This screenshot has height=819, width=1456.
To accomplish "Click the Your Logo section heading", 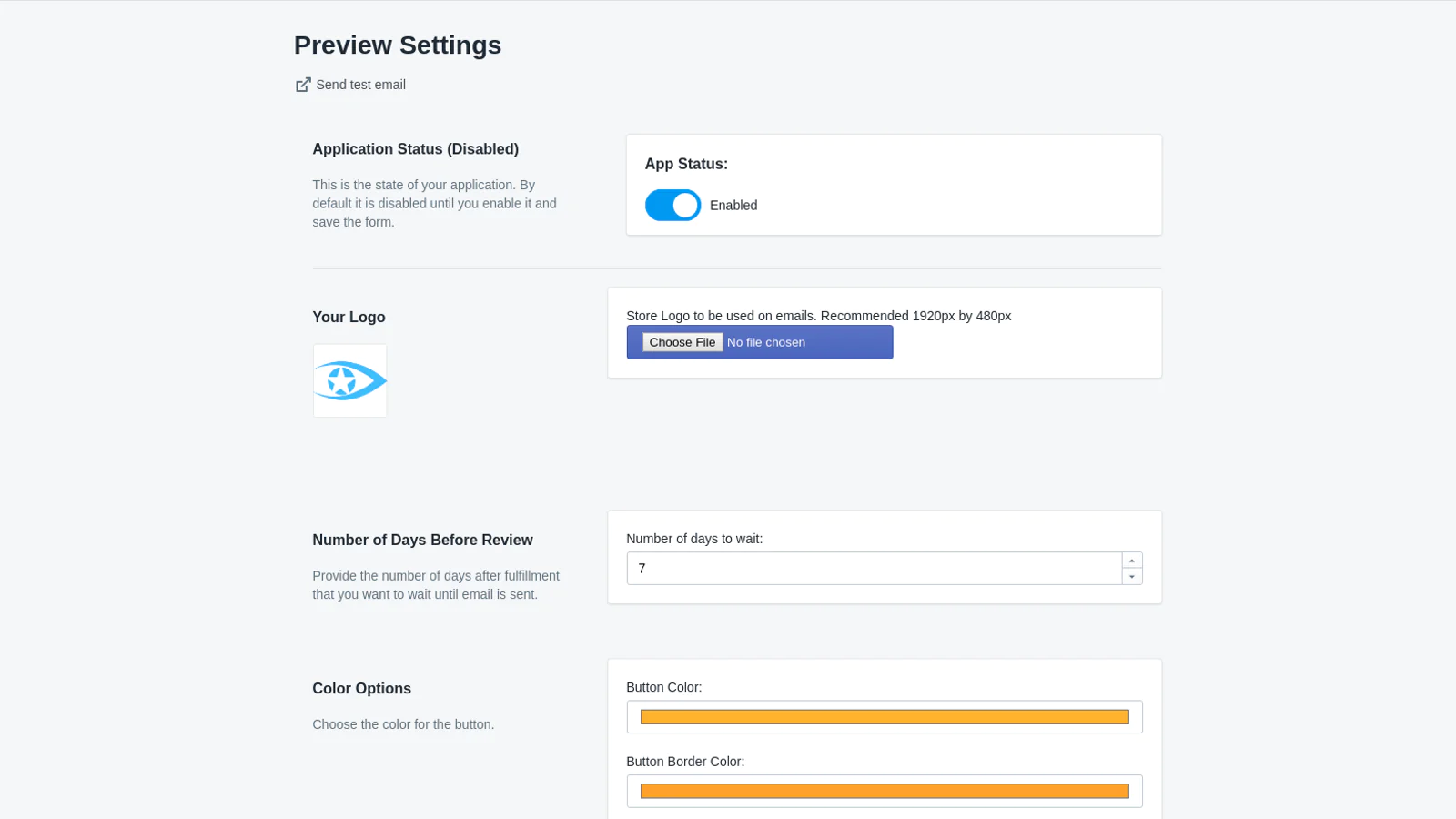I will click(x=349, y=318).
